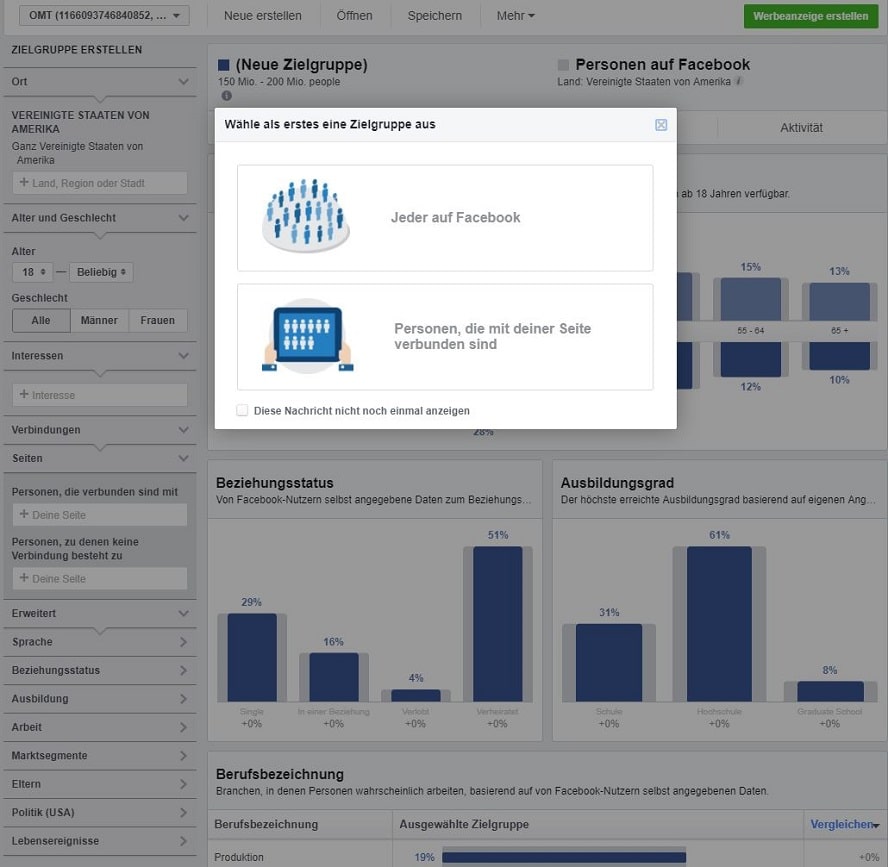Click Deine Seite field under verbunden sind mit
Screen dimensions: 888x867
pyautogui.click(x=100, y=515)
